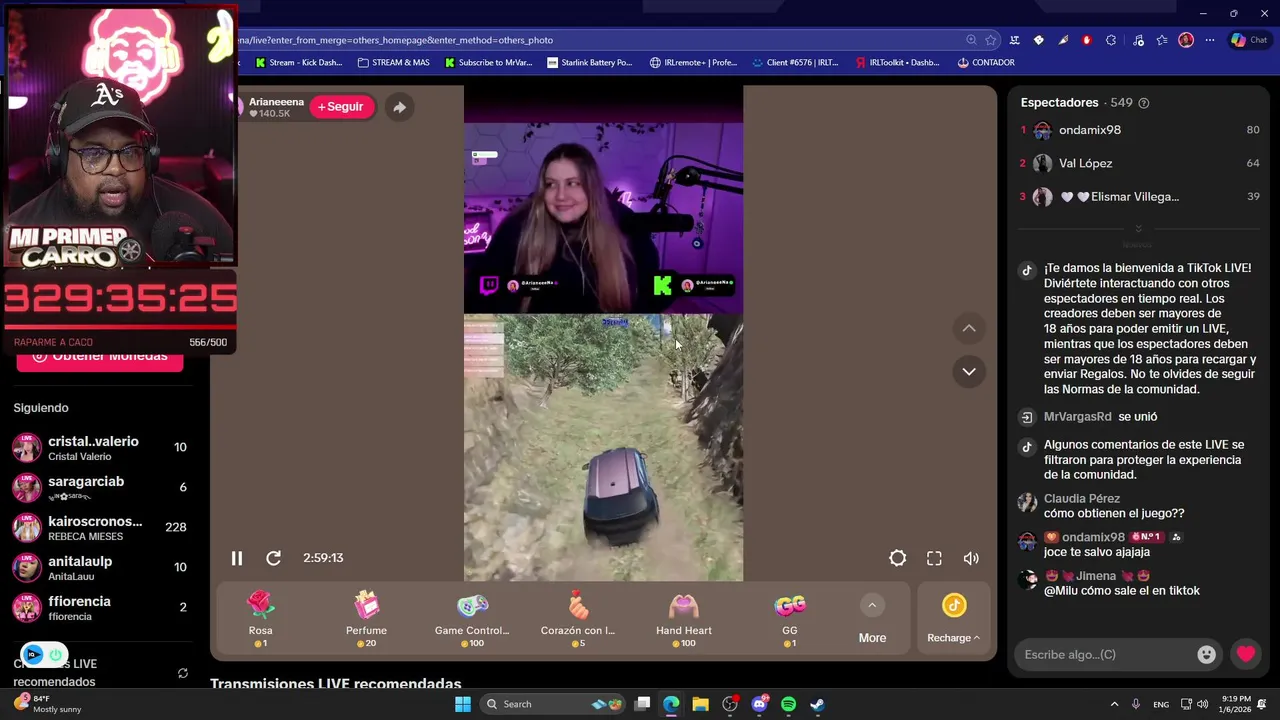Open the emoji picker in chat
The image size is (1280, 720).
coord(1207,655)
